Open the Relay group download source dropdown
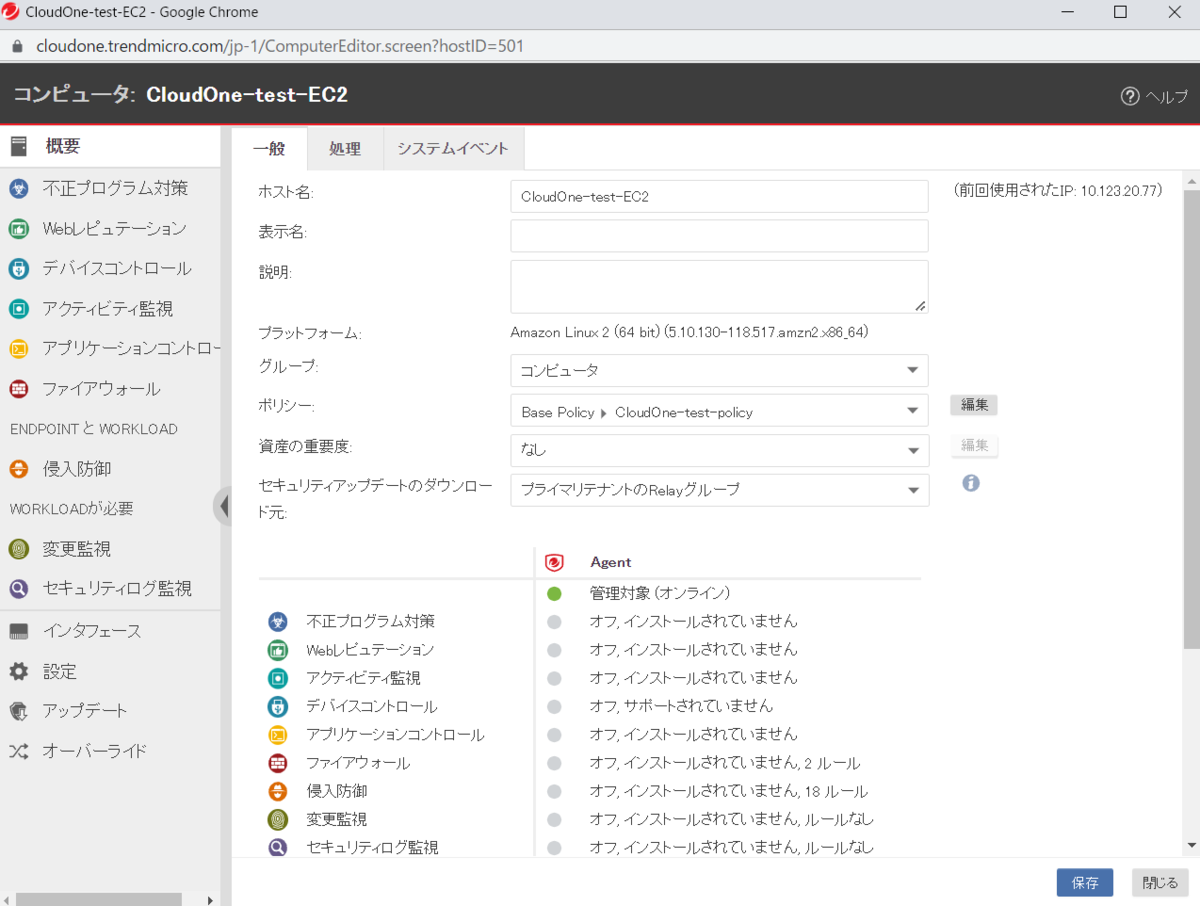1200x906 pixels. (719, 490)
